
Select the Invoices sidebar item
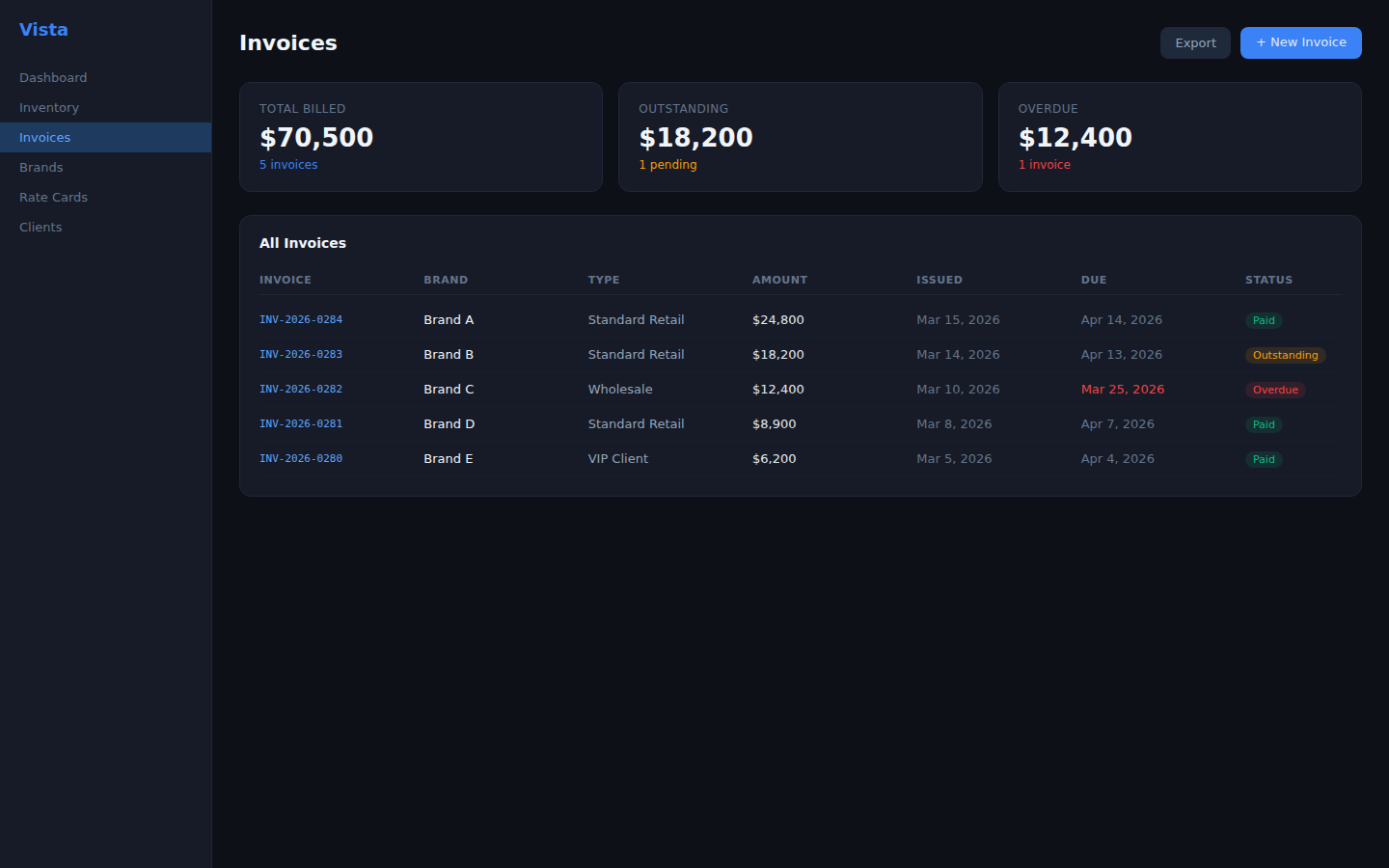(x=45, y=138)
